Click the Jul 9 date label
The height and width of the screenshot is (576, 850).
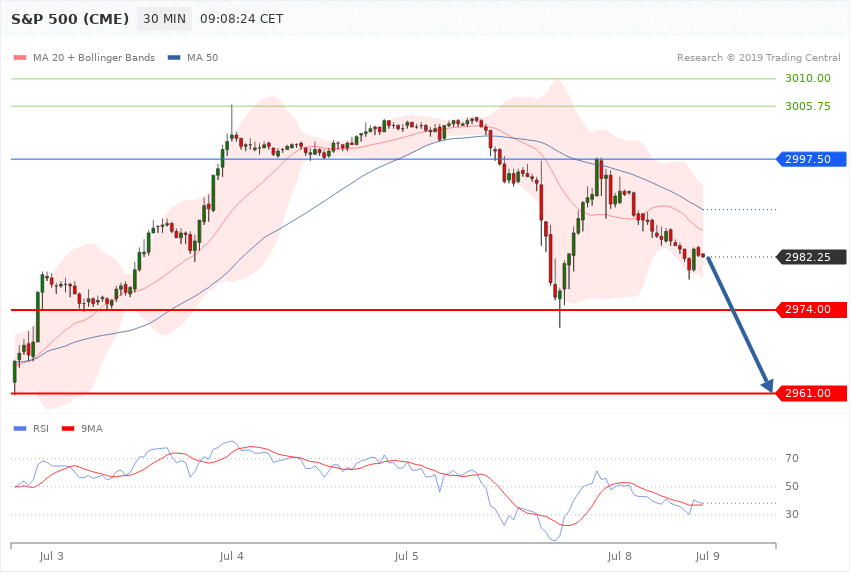tap(707, 556)
